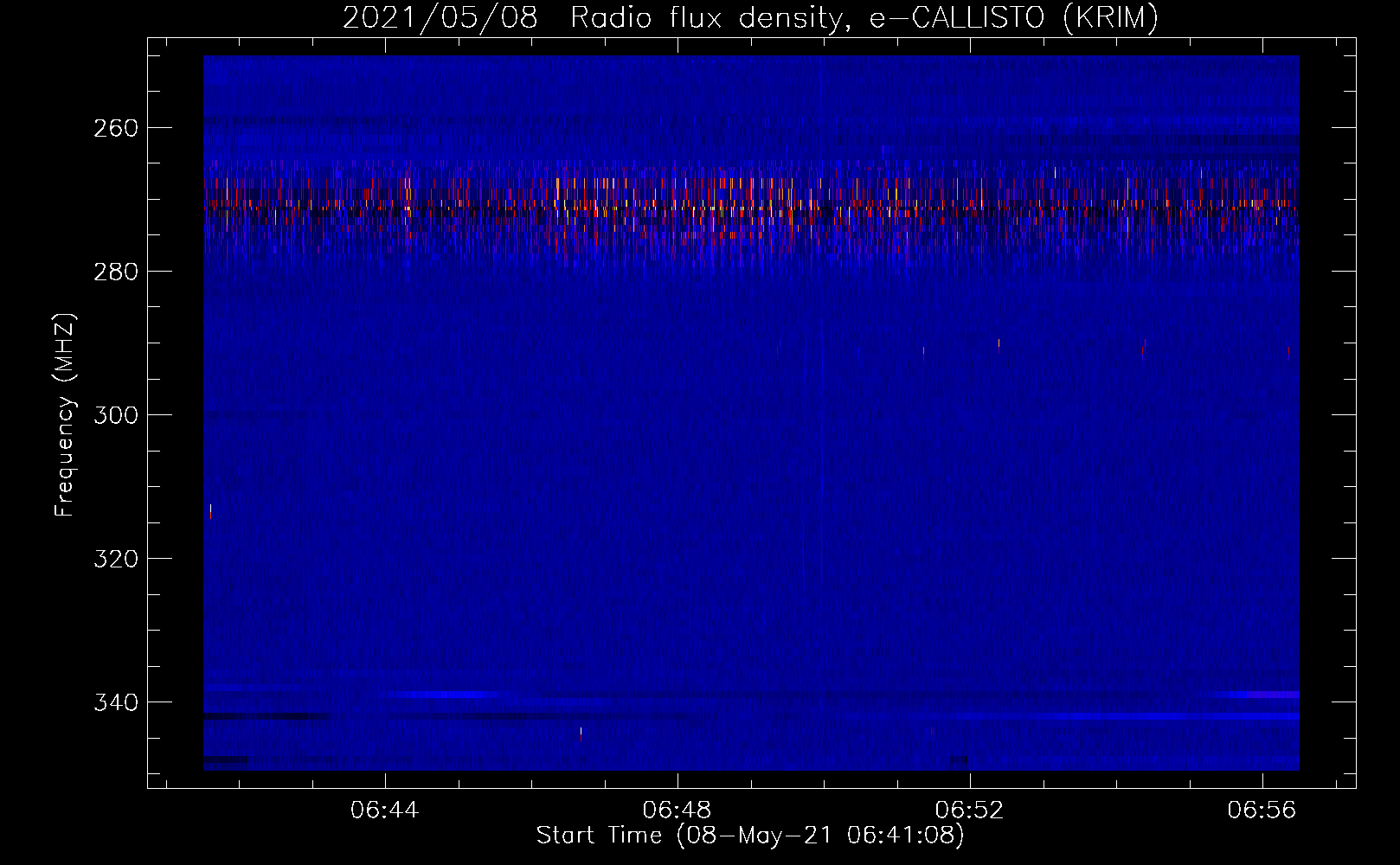Viewport: 1400px width, 865px height.
Task: Click the plot title 'Radio flux density, e-CALLISTO (KRIM)'
Action: tap(864, 17)
